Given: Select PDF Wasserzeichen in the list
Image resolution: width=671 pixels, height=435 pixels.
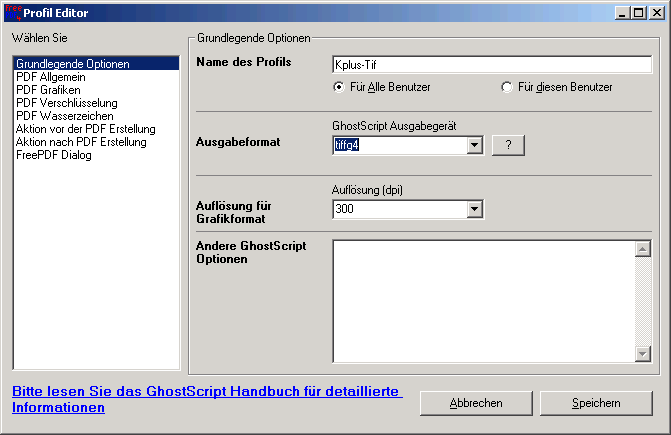Looking at the screenshot, I should (x=64, y=116).
